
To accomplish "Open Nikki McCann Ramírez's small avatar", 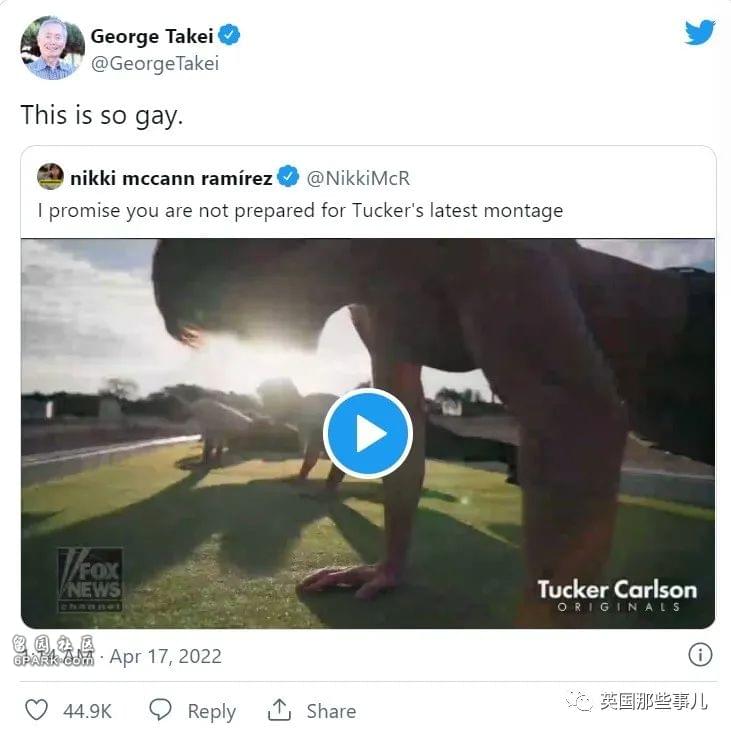I will coord(50,176).
